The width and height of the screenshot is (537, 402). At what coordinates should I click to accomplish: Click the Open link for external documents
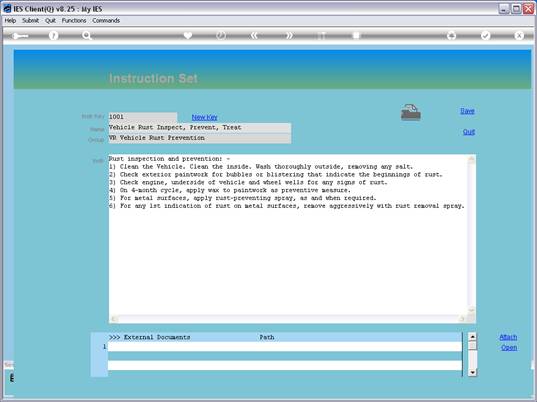[x=509, y=348]
